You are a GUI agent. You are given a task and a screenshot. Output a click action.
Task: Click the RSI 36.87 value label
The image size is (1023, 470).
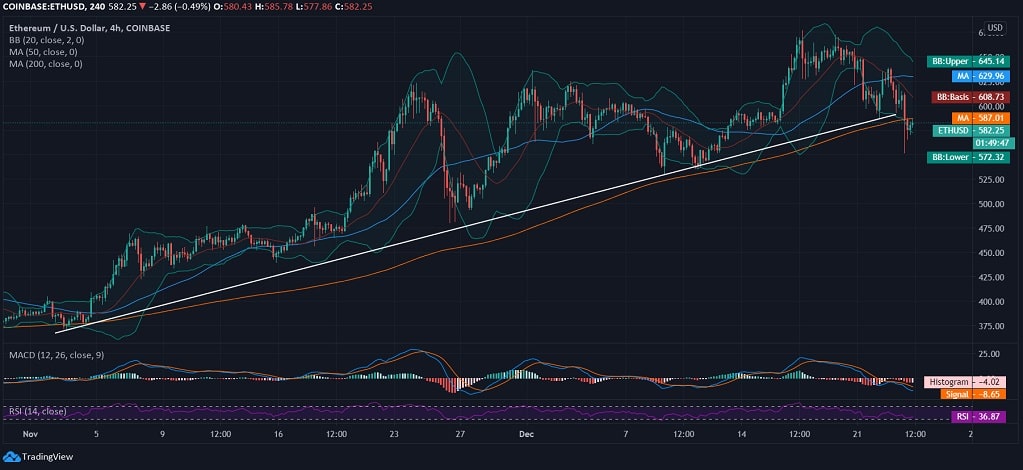coord(978,416)
